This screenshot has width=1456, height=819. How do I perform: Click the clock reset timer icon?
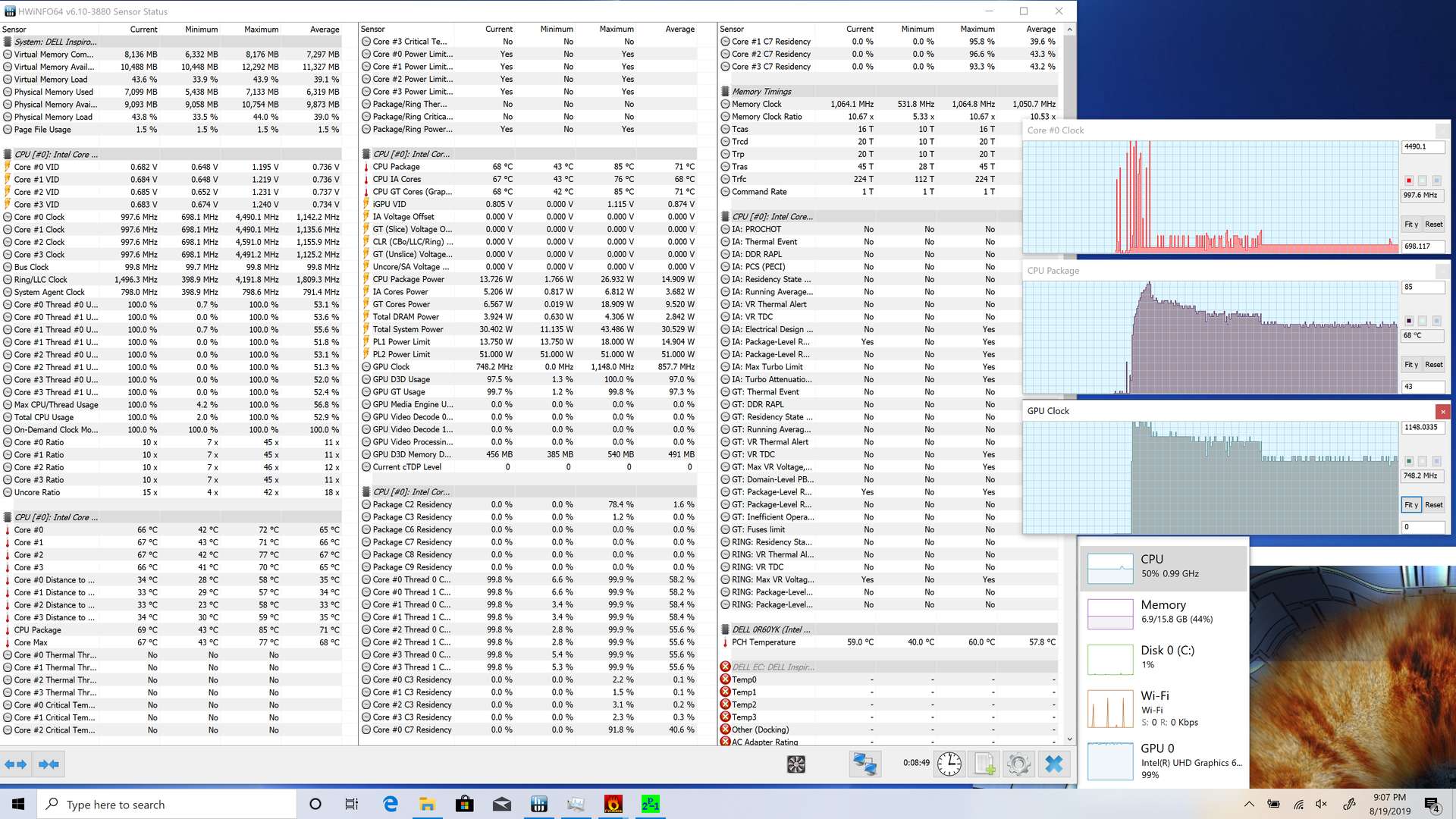[x=949, y=764]
